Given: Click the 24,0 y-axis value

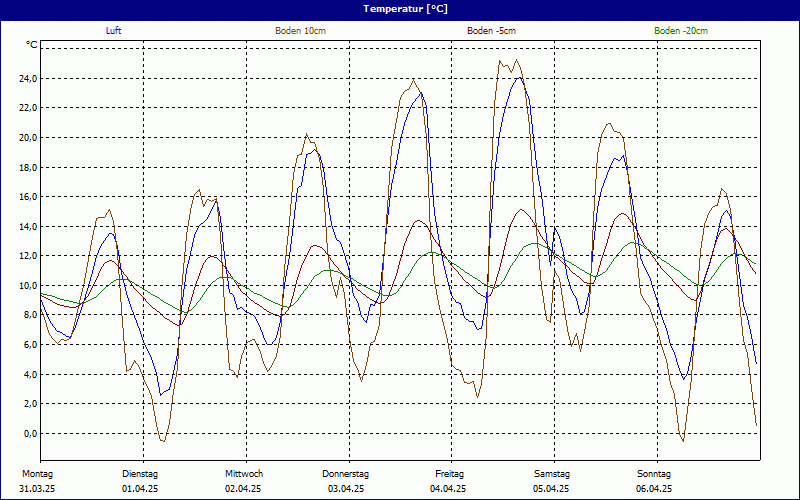Looking at the screenshot, I should 29,79.
